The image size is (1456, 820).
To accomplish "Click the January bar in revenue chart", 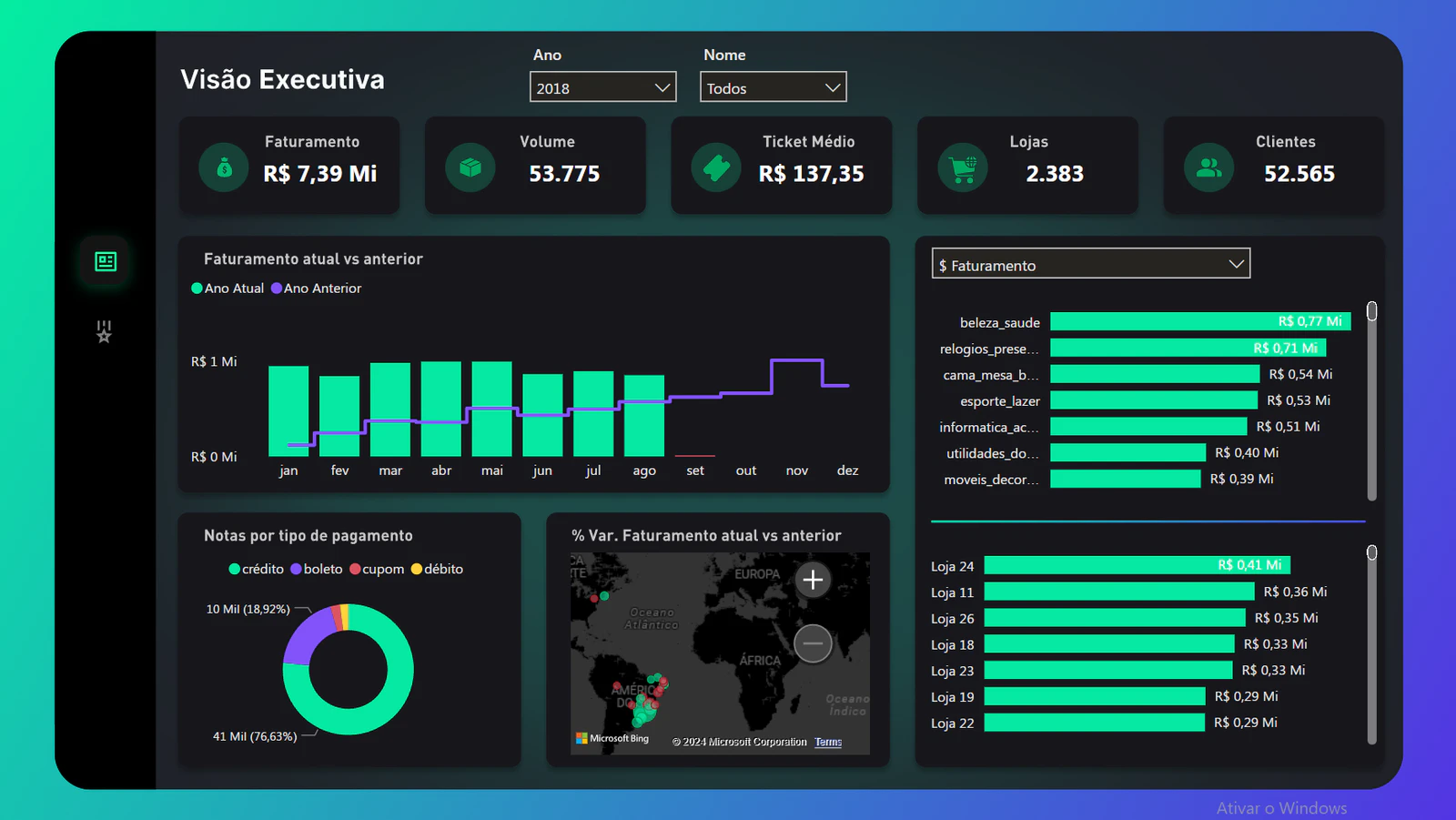I will tap(288, 411).
